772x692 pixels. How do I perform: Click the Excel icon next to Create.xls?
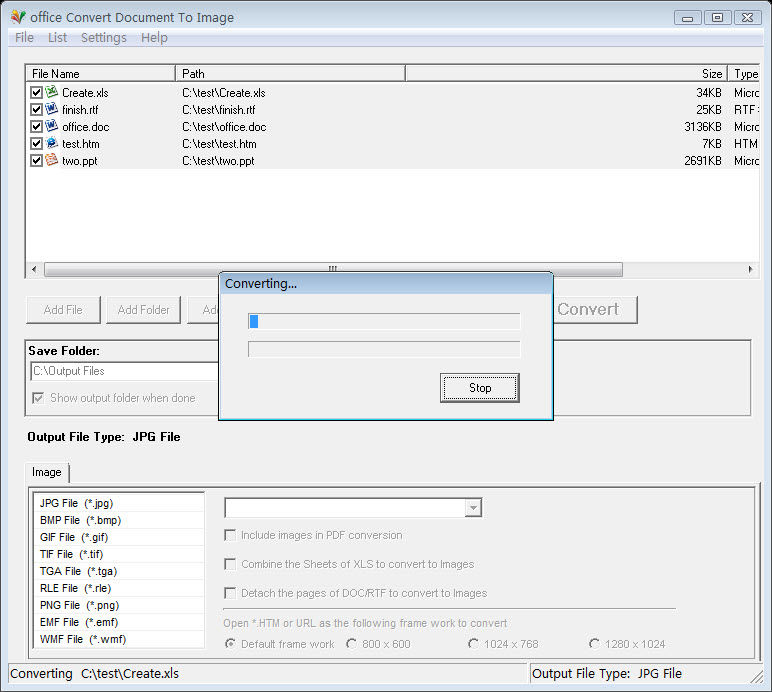tap(52, 92)
